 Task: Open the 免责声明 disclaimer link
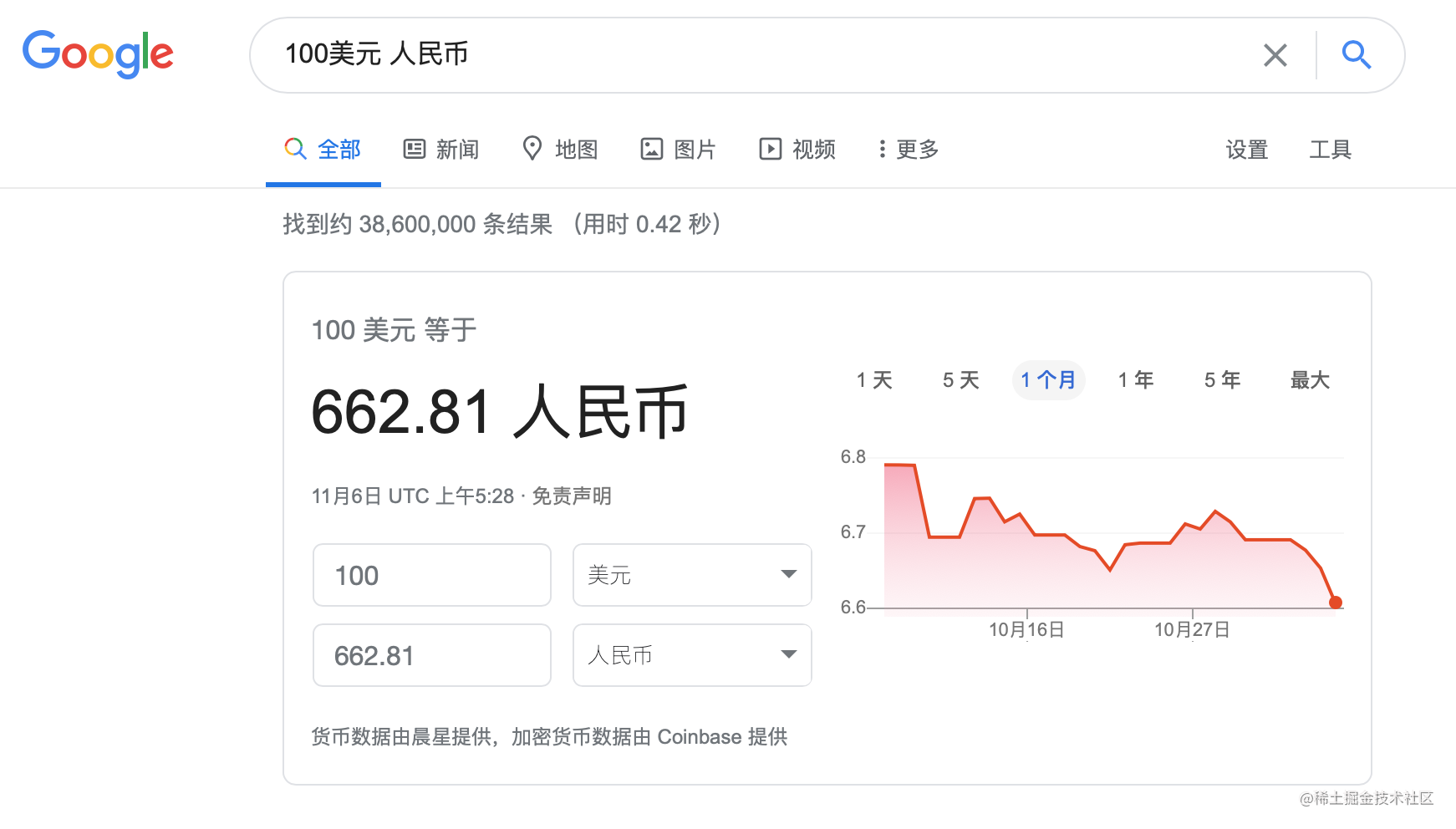572,496
